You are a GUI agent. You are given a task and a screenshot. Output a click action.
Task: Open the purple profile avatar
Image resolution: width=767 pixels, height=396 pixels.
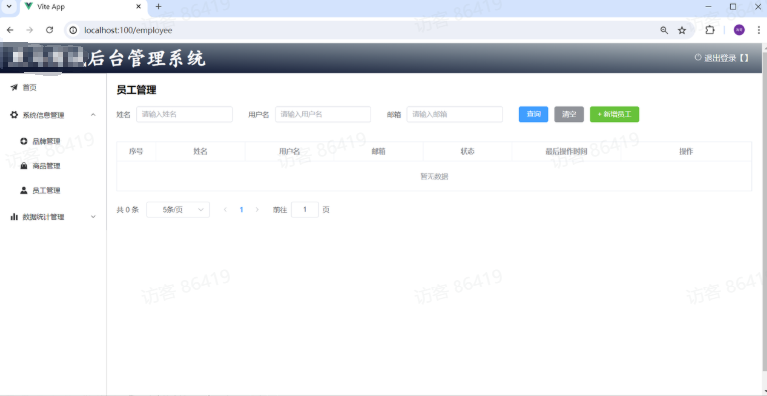pyautogui.click(x=739, y=30)
